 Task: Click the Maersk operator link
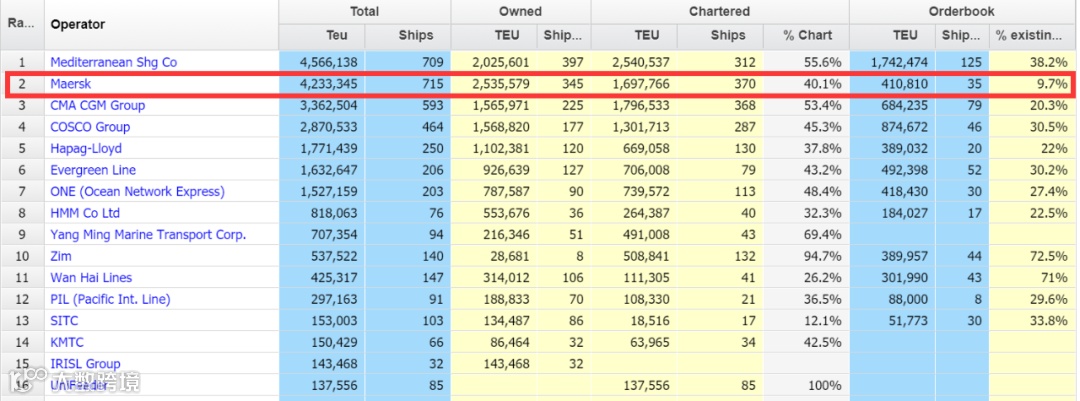click(70, 84)
